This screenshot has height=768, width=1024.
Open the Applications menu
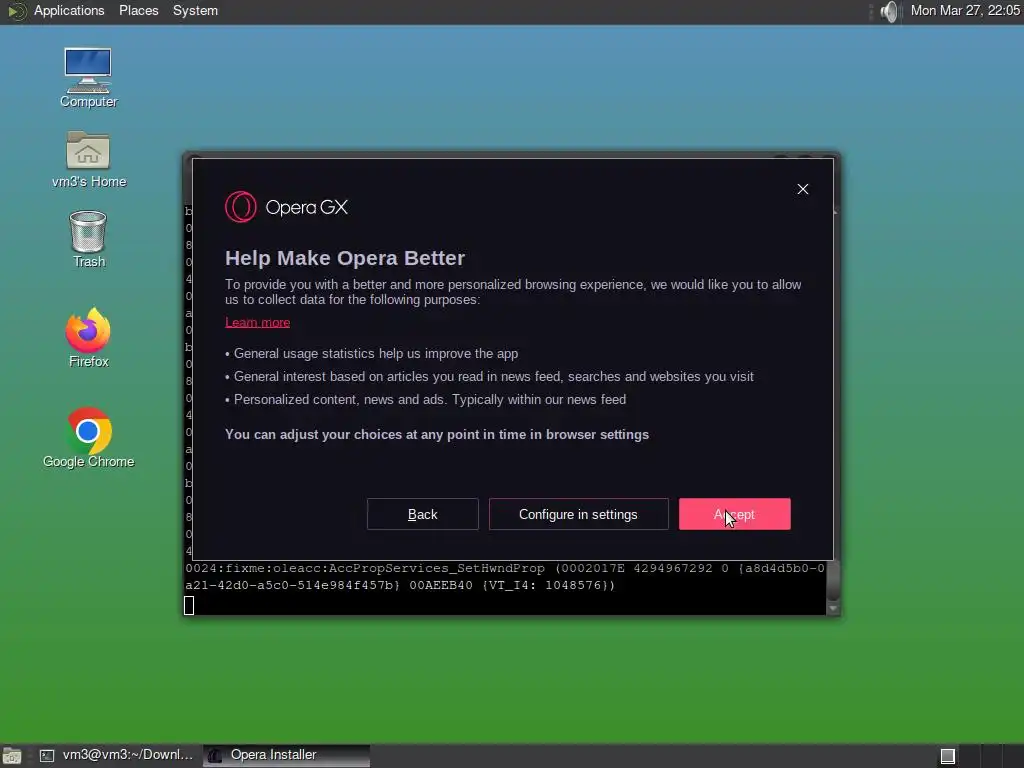tap(69, 10)
